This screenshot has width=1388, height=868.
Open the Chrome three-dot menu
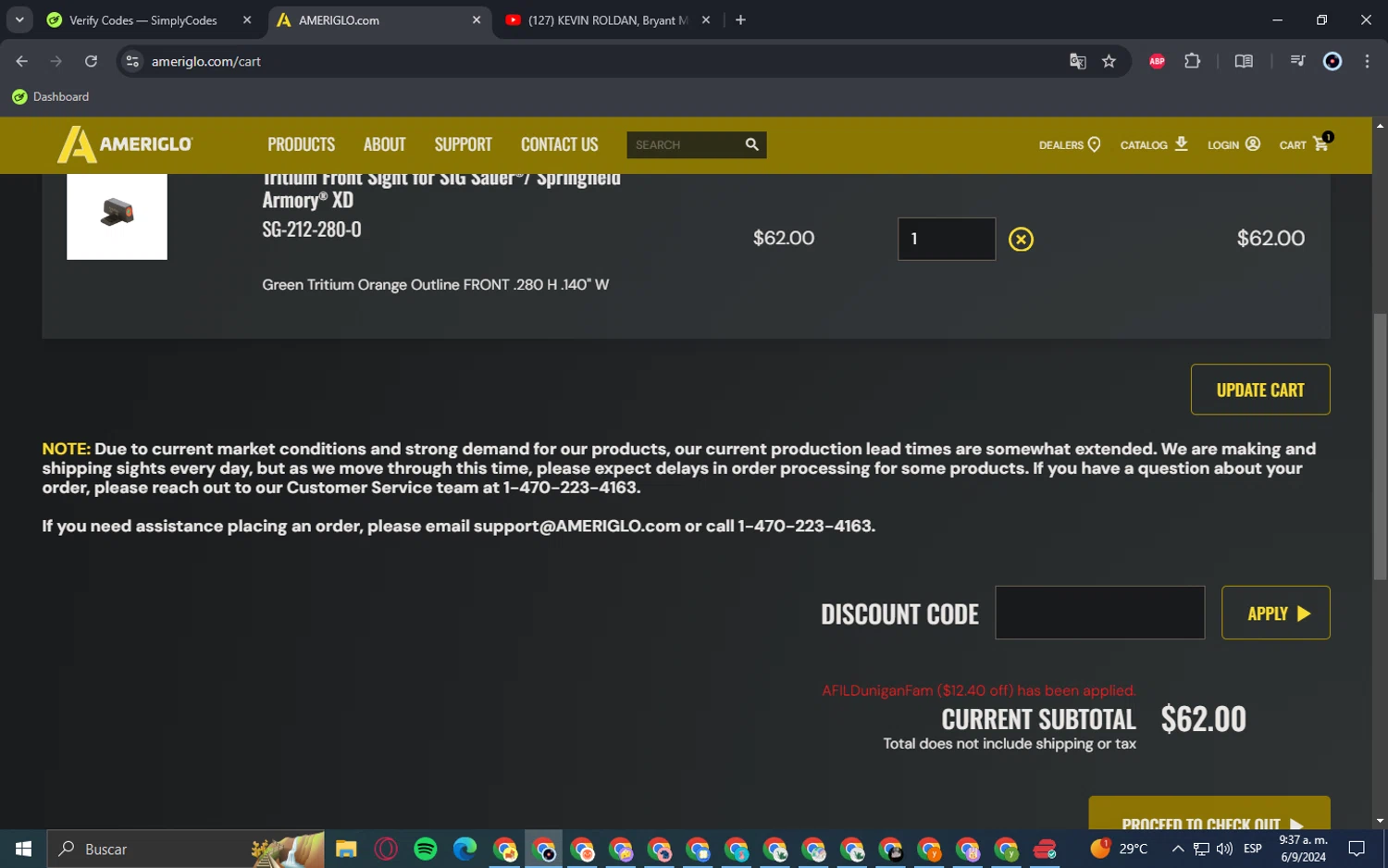(1367, 61)
